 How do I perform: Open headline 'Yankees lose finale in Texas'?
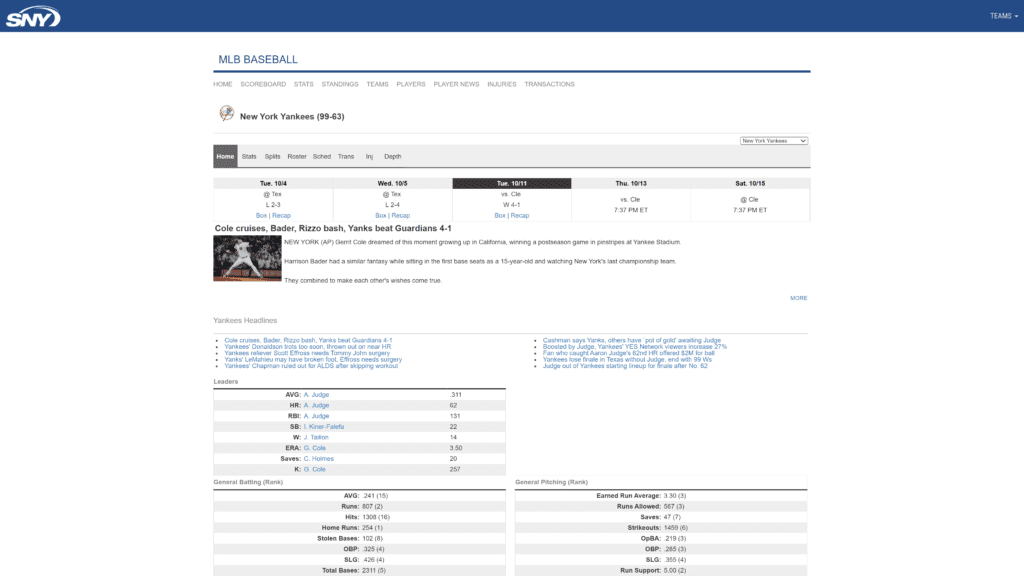627,360
